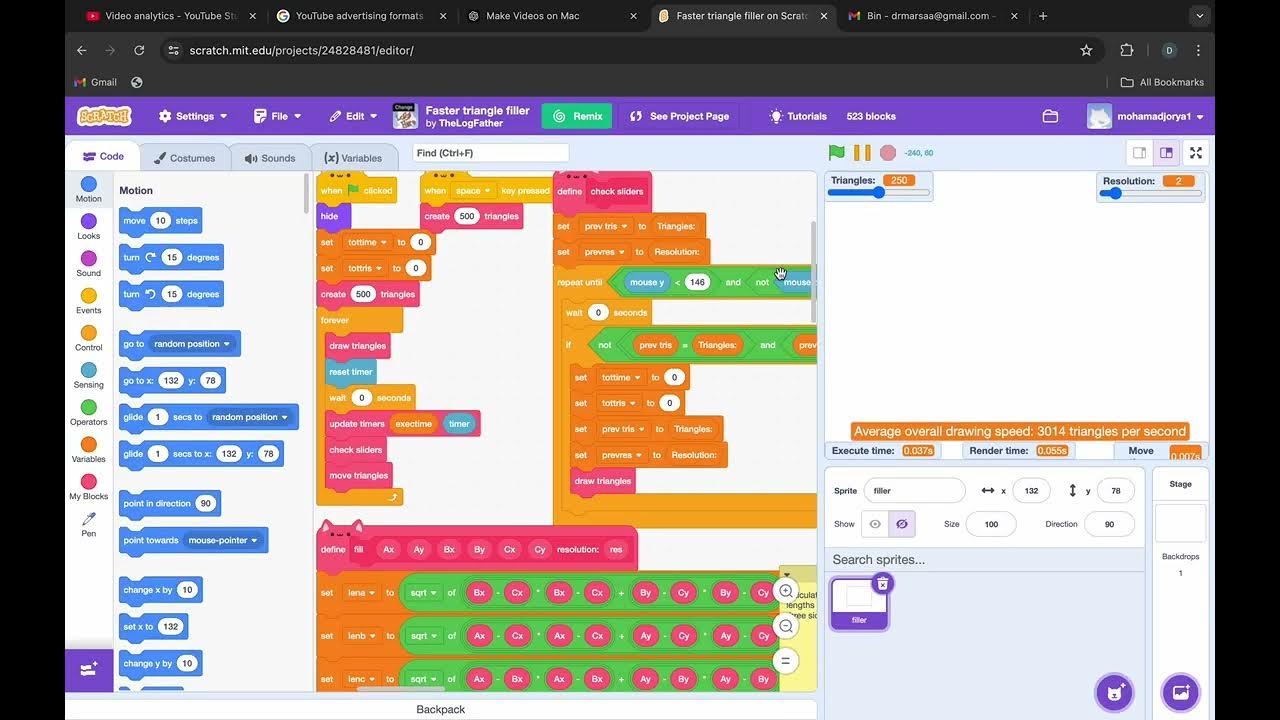Adjust the Resolution slider on the stage
1280x720 pixels.
(1151, 193)
